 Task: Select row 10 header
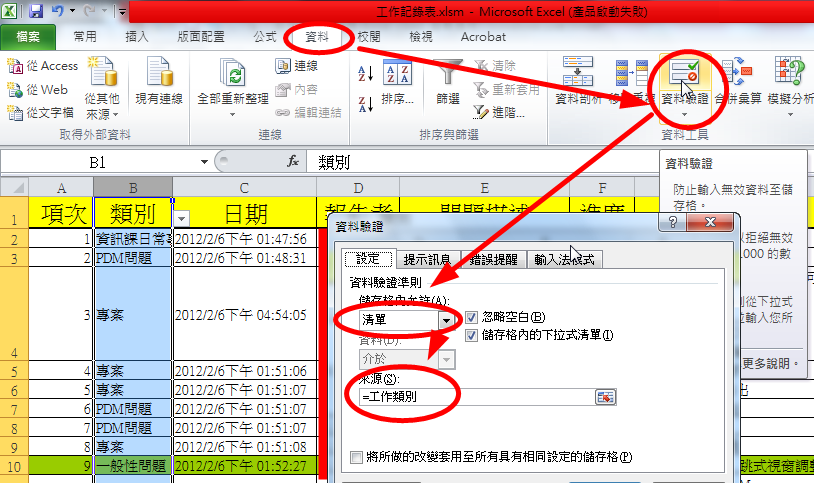pyautogui.click(x=14, y=466)
